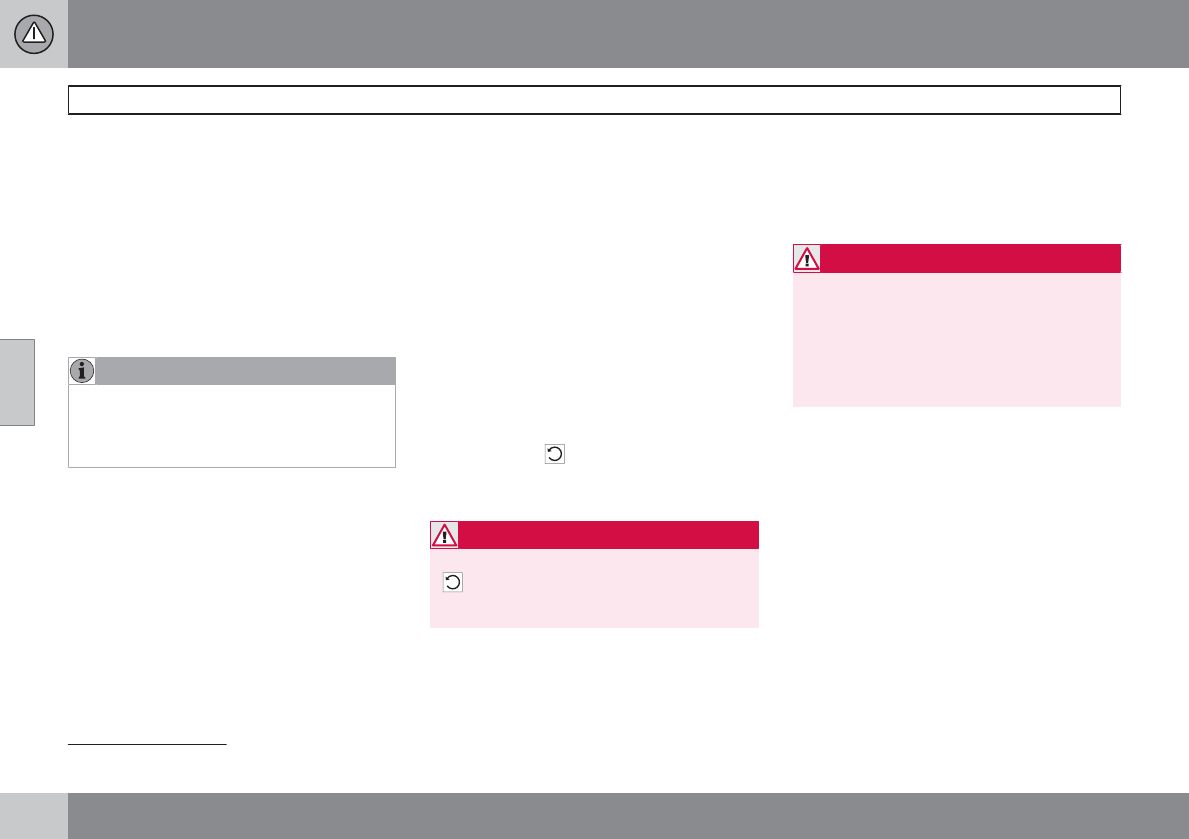
Task: Click the info "i" icon on the gray note
Action: click(82, 371)
